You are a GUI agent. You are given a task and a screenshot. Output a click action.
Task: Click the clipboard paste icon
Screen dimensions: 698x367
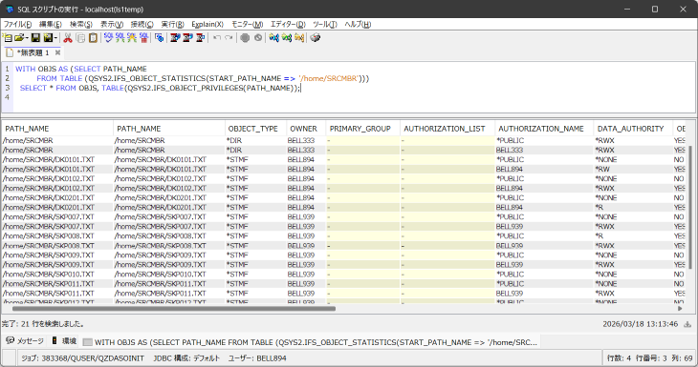[x=93, y=38]
